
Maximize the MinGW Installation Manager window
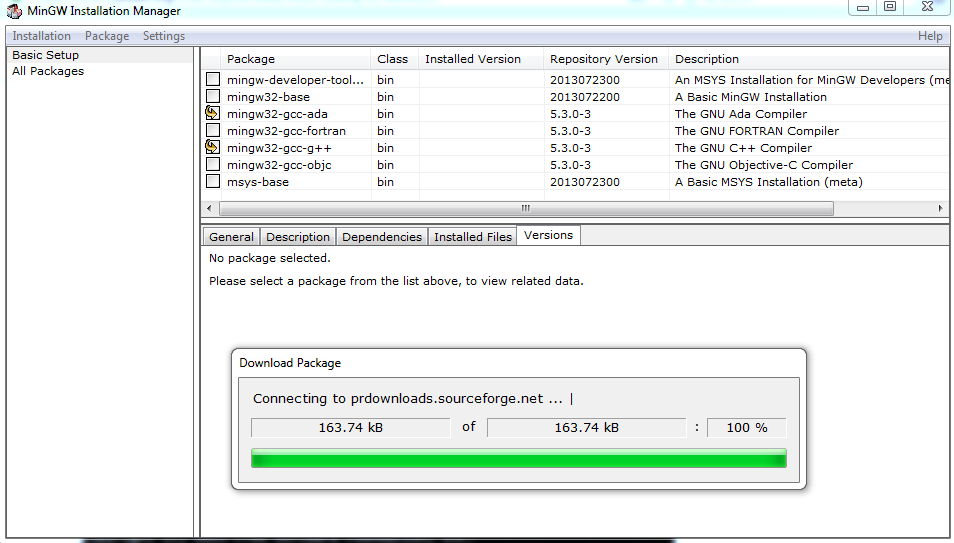point(890,7)
